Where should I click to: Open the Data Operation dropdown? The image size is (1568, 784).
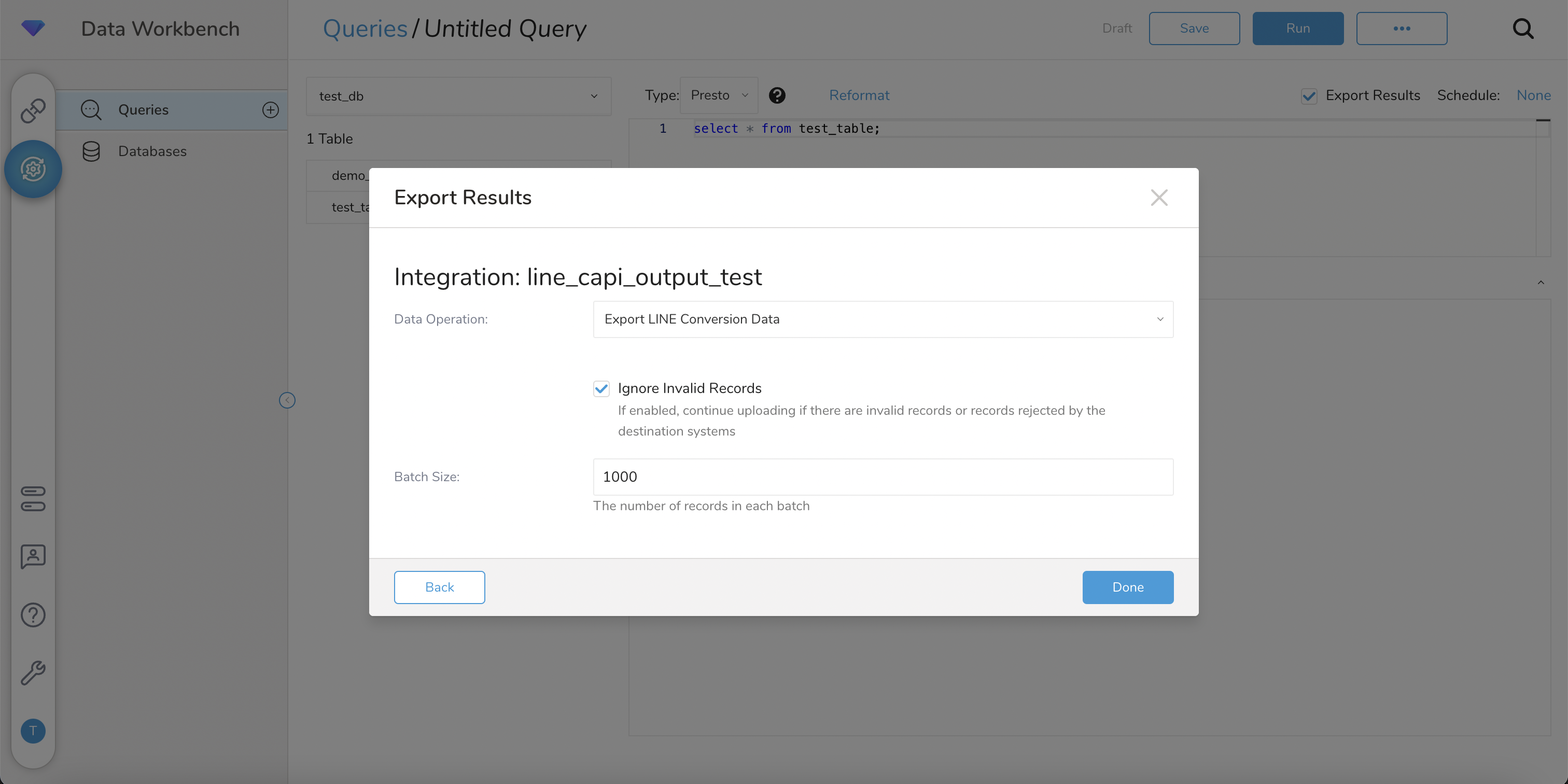[883, 319]
